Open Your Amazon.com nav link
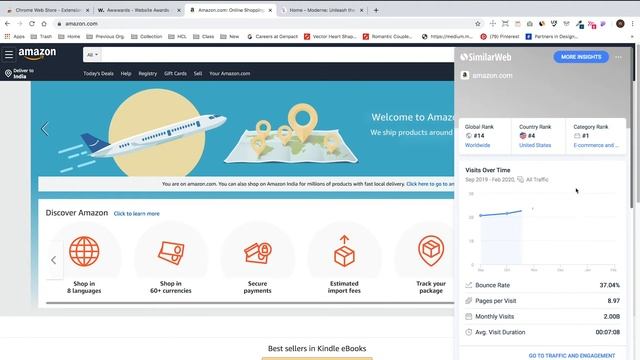This screenshot has width=640, height=360. point(229,74)
